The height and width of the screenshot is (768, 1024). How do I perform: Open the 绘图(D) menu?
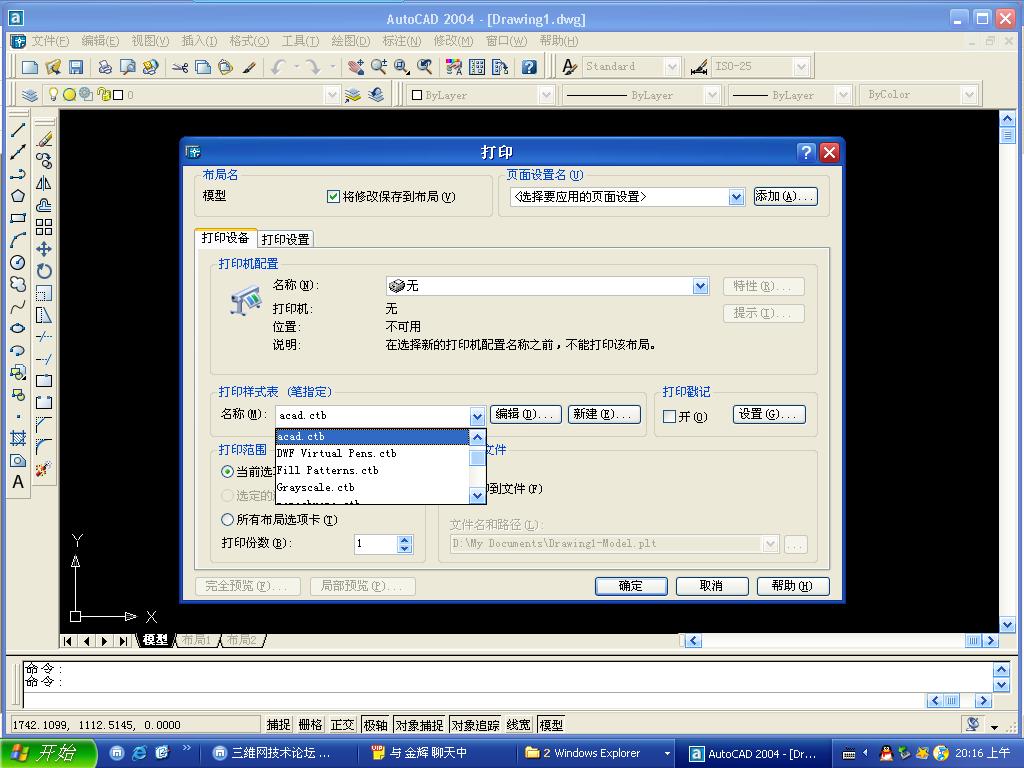(x=351, y=41)
